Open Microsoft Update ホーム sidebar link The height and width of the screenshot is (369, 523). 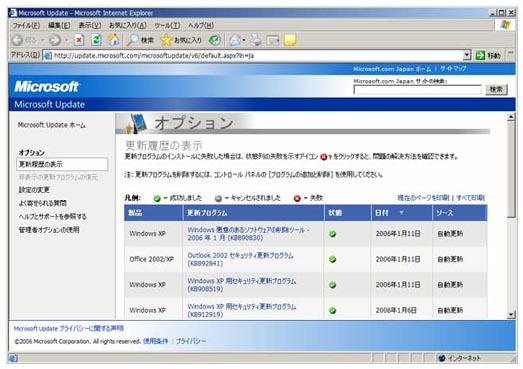[52, 125]
